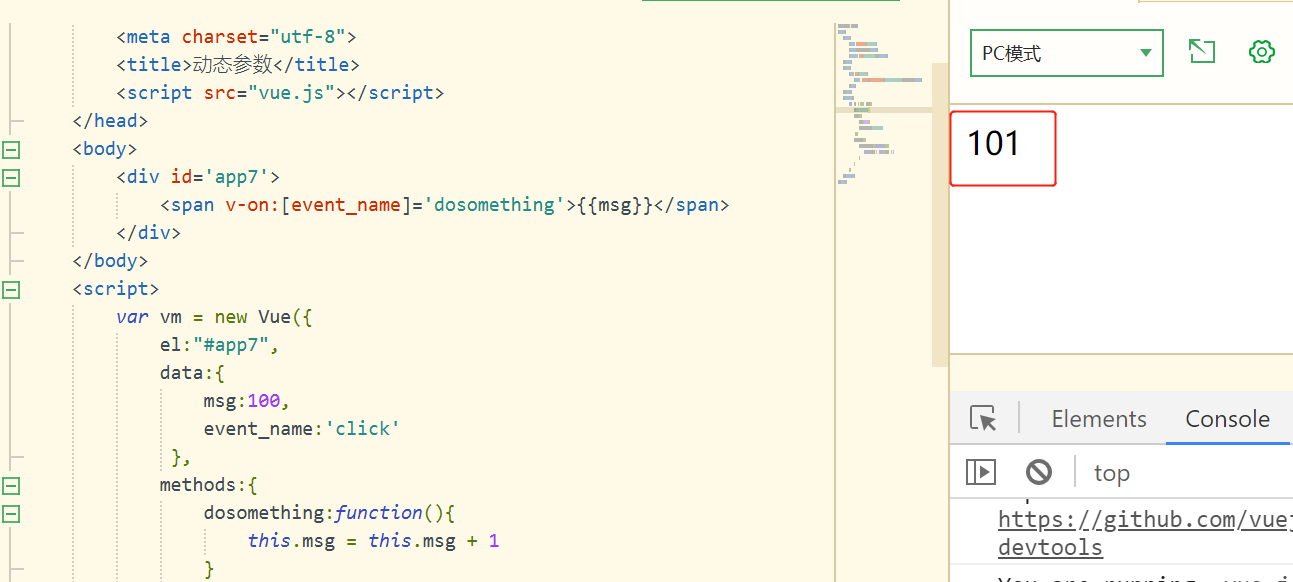The height and width of the screenshot is (582, 1293).
Task: Open the github.com vue devtools link
Action: click(1145, 533)
